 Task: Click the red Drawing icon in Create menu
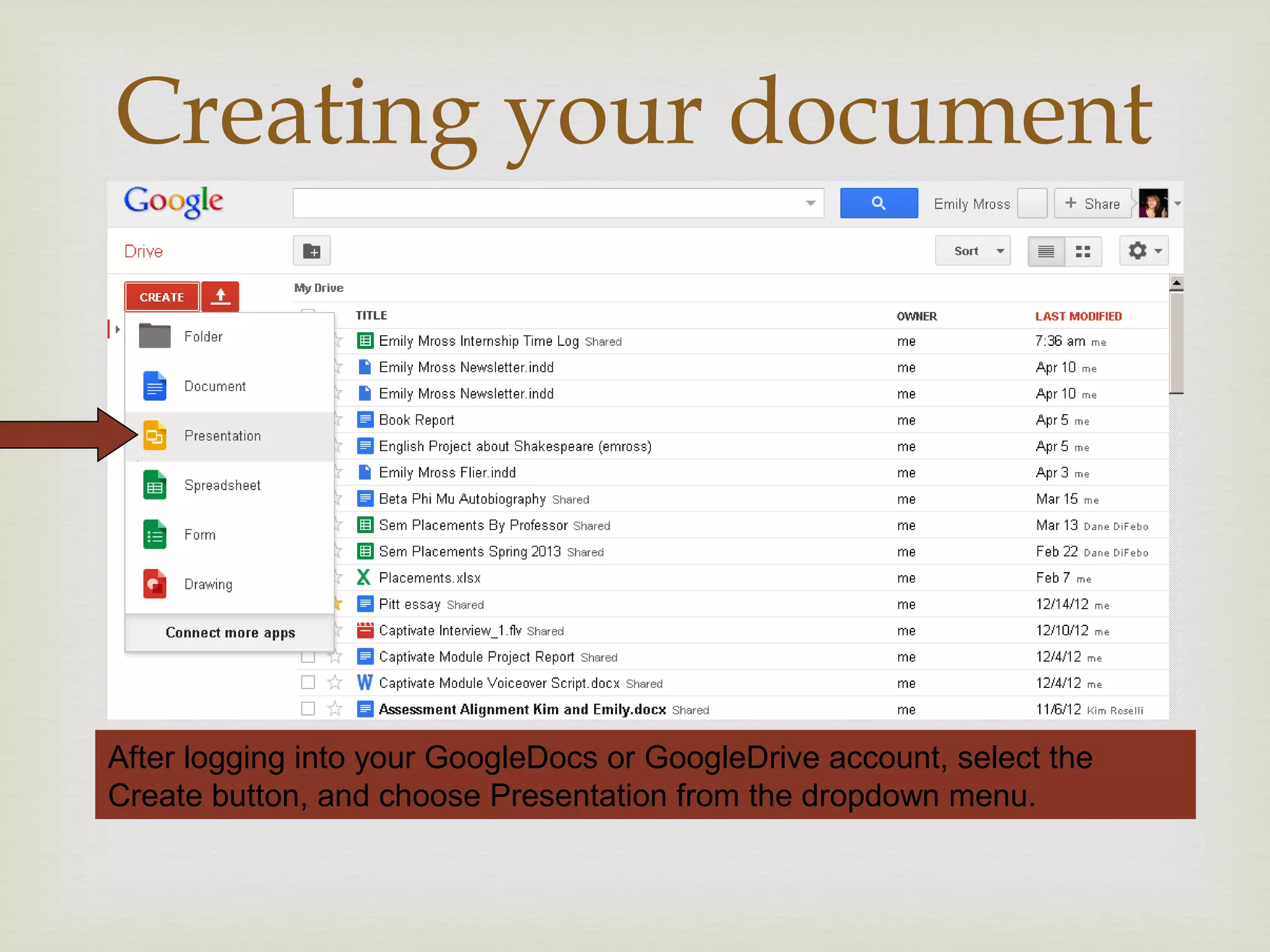pos(154,584)
